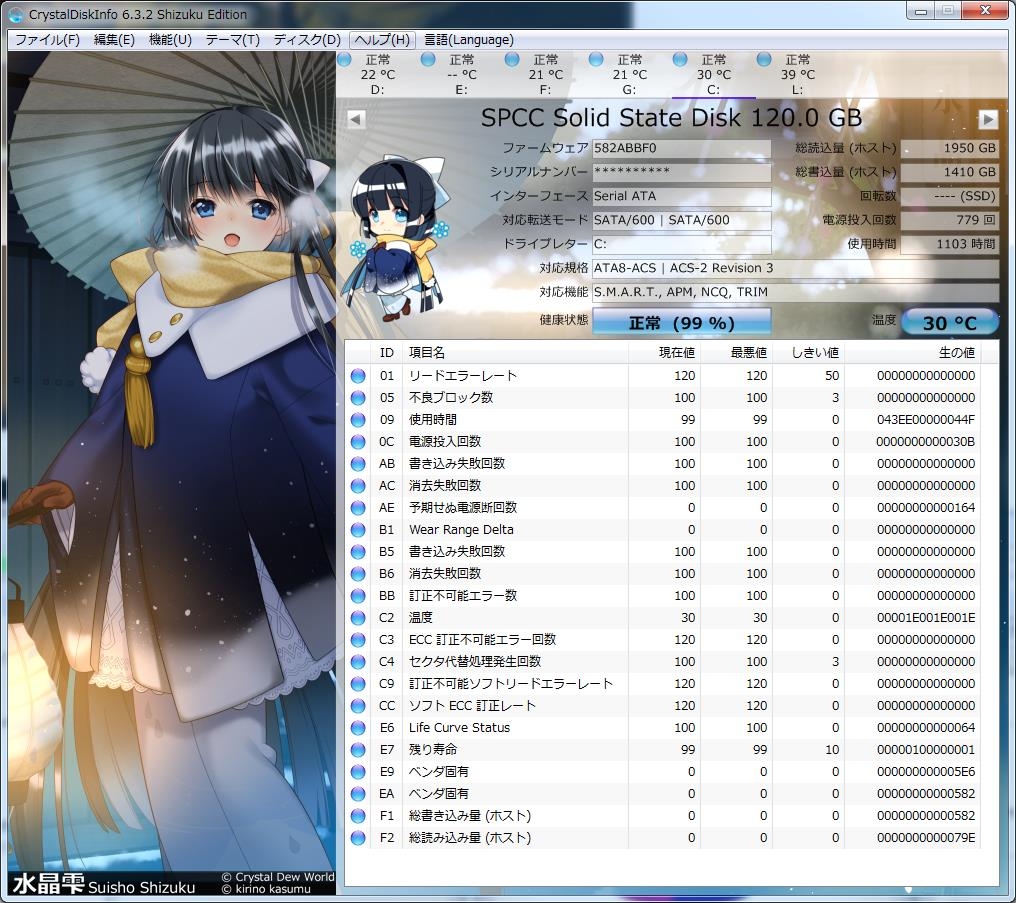Screen dimensions: 1016x903
Task: Select the G: drive status tab
Action: [629, 74]
